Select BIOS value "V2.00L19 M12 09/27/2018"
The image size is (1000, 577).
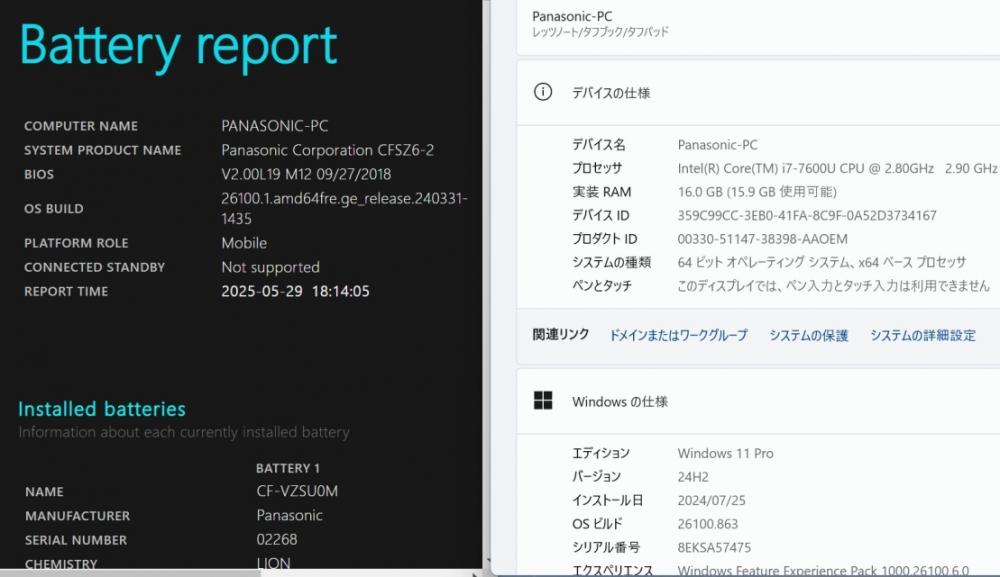point(306,175)
